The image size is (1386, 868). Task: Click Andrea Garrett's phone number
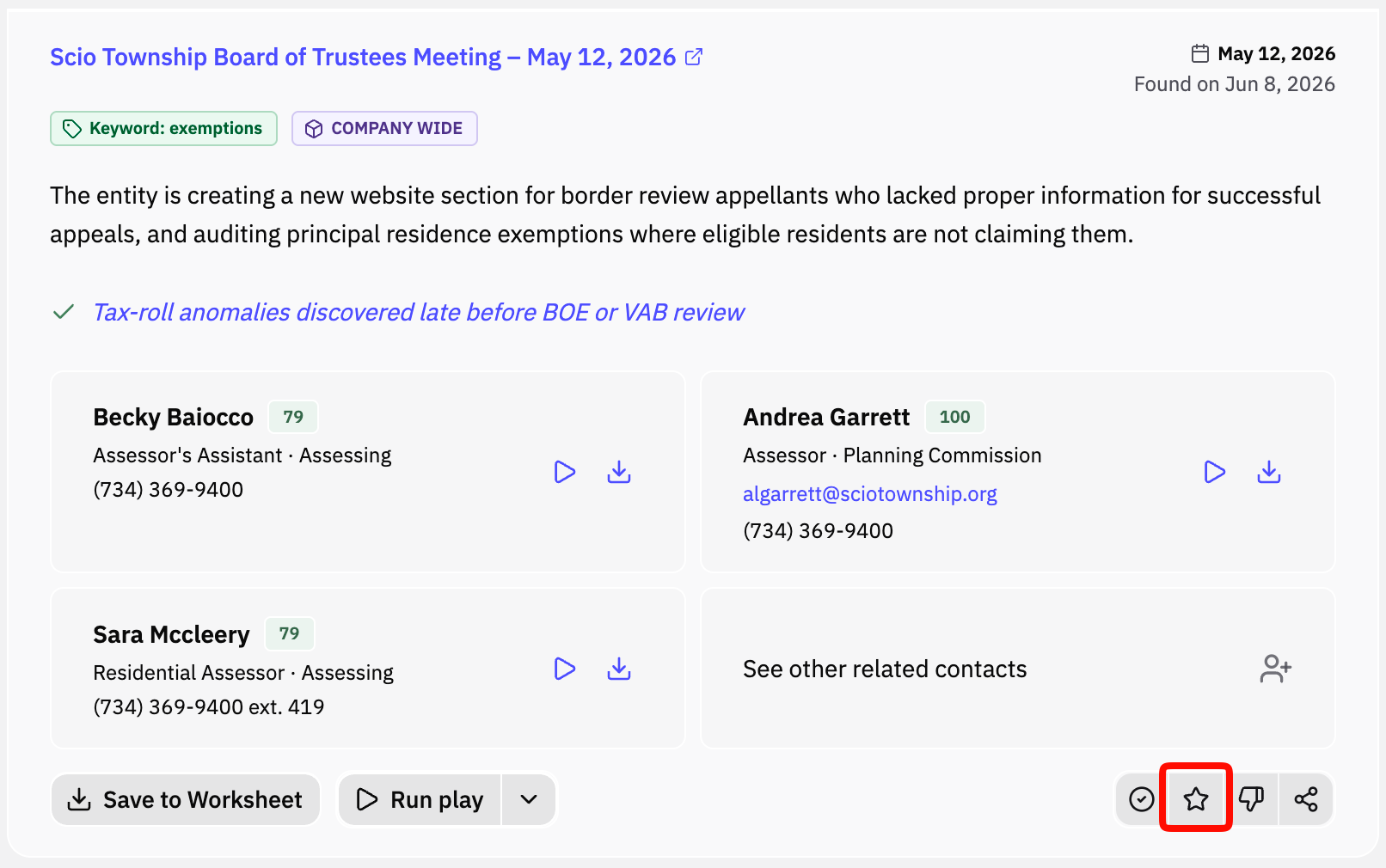[x=818, y=530]
